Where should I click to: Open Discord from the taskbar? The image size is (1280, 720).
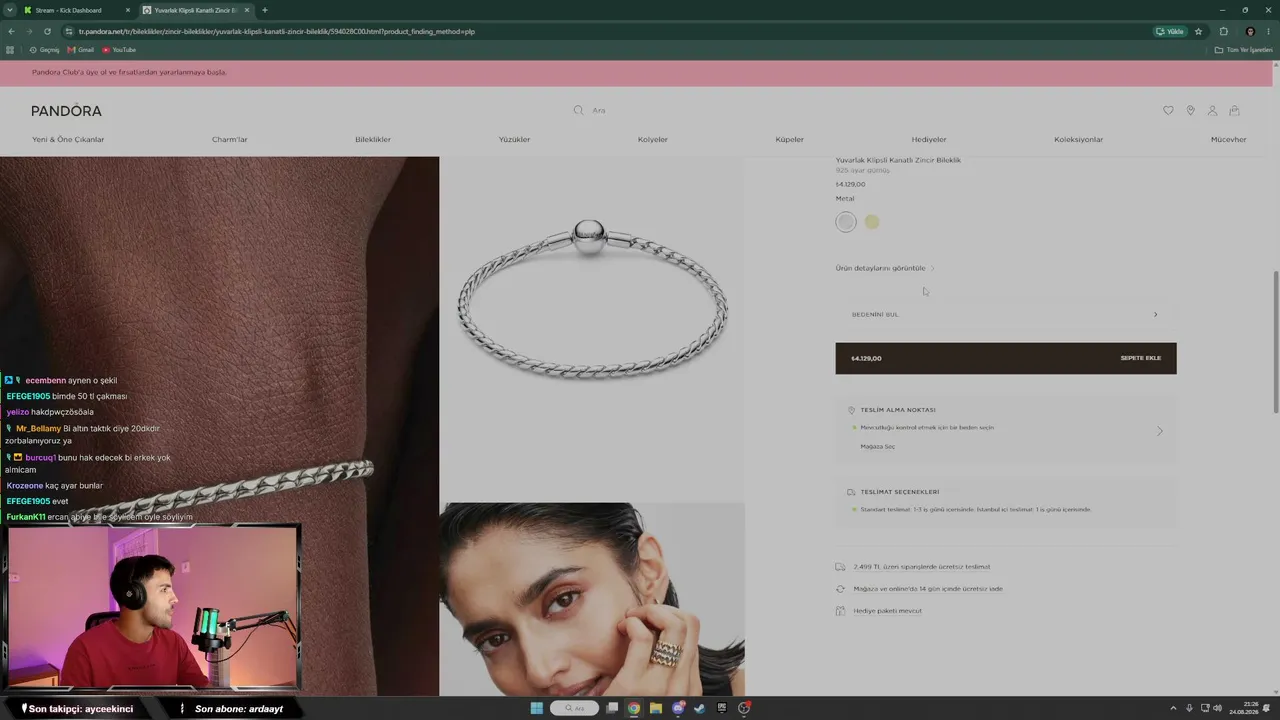point(678,708)
